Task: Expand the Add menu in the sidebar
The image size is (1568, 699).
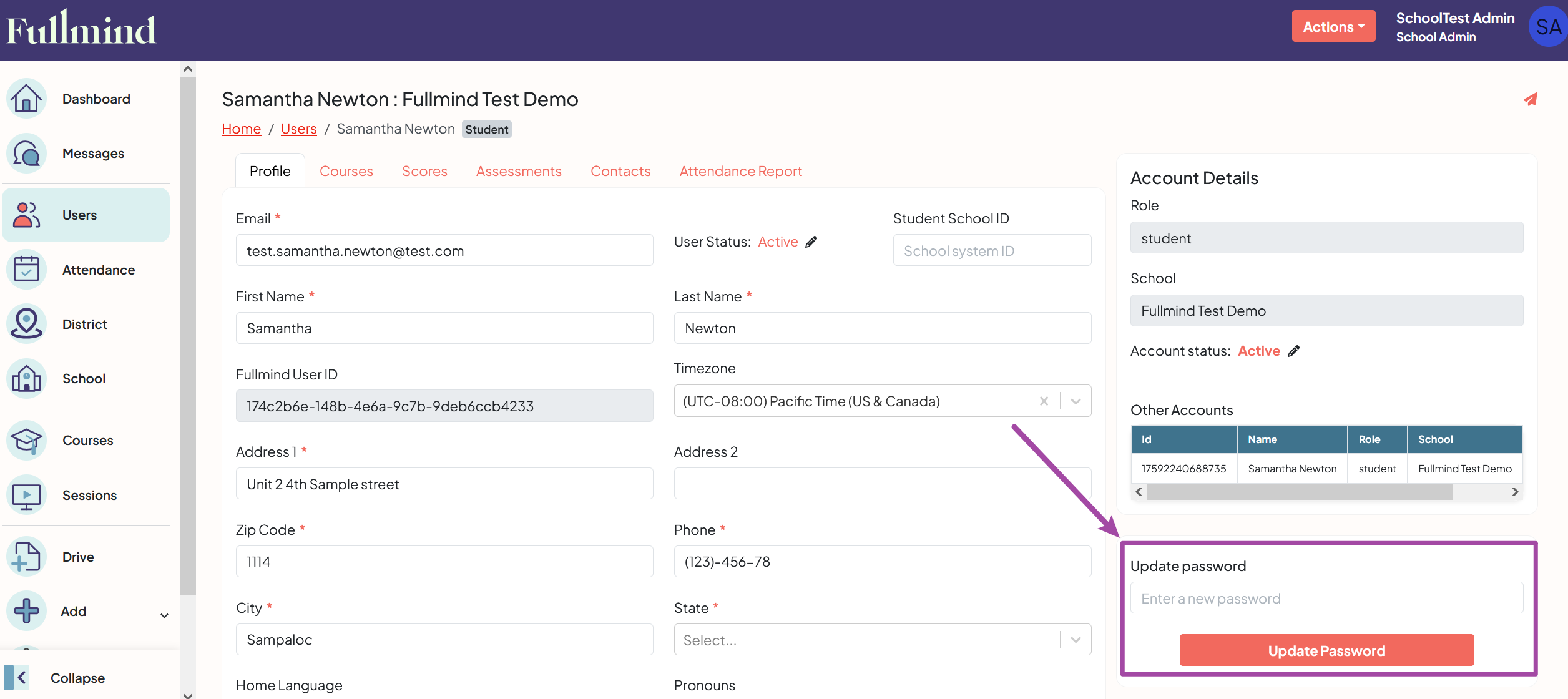Action: point(164,615)
